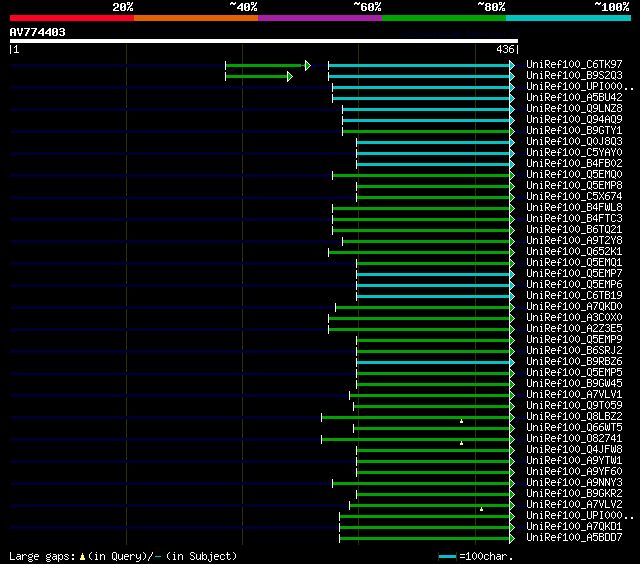Click the cyan ~100% legend color segment
The height and width of the screenshot is (564, 640).
[568, 18]
